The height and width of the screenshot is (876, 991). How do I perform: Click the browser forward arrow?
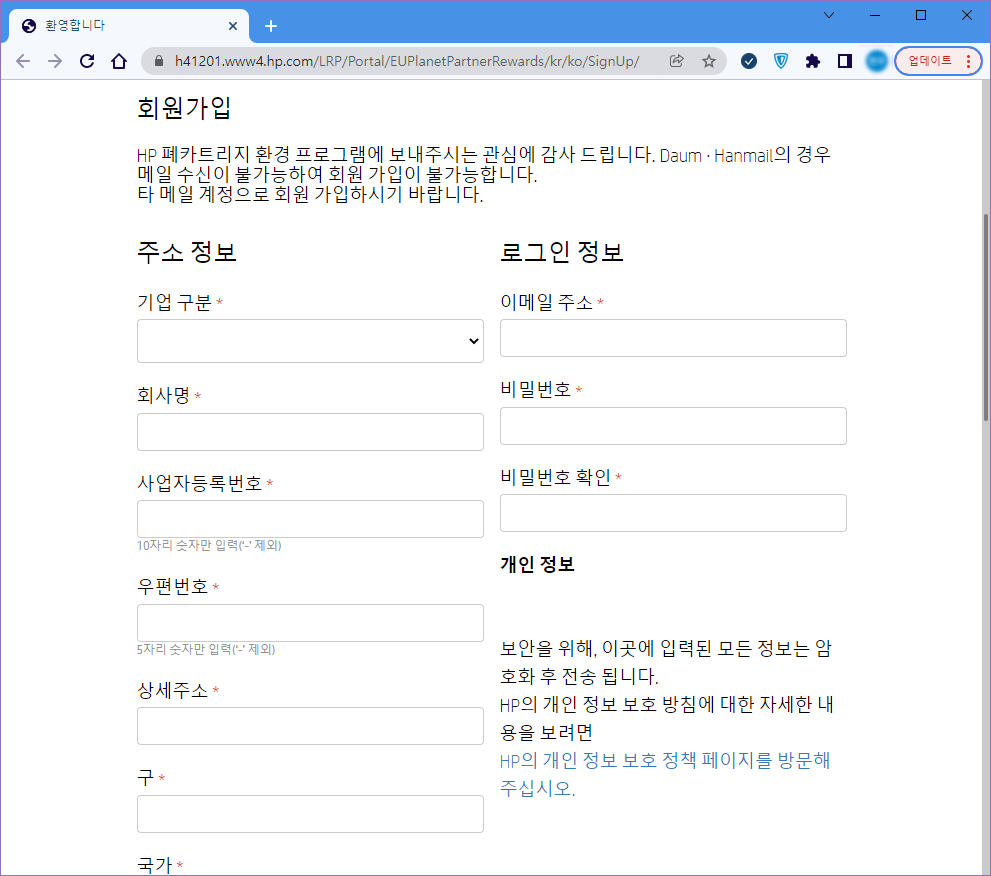[55, 61]
